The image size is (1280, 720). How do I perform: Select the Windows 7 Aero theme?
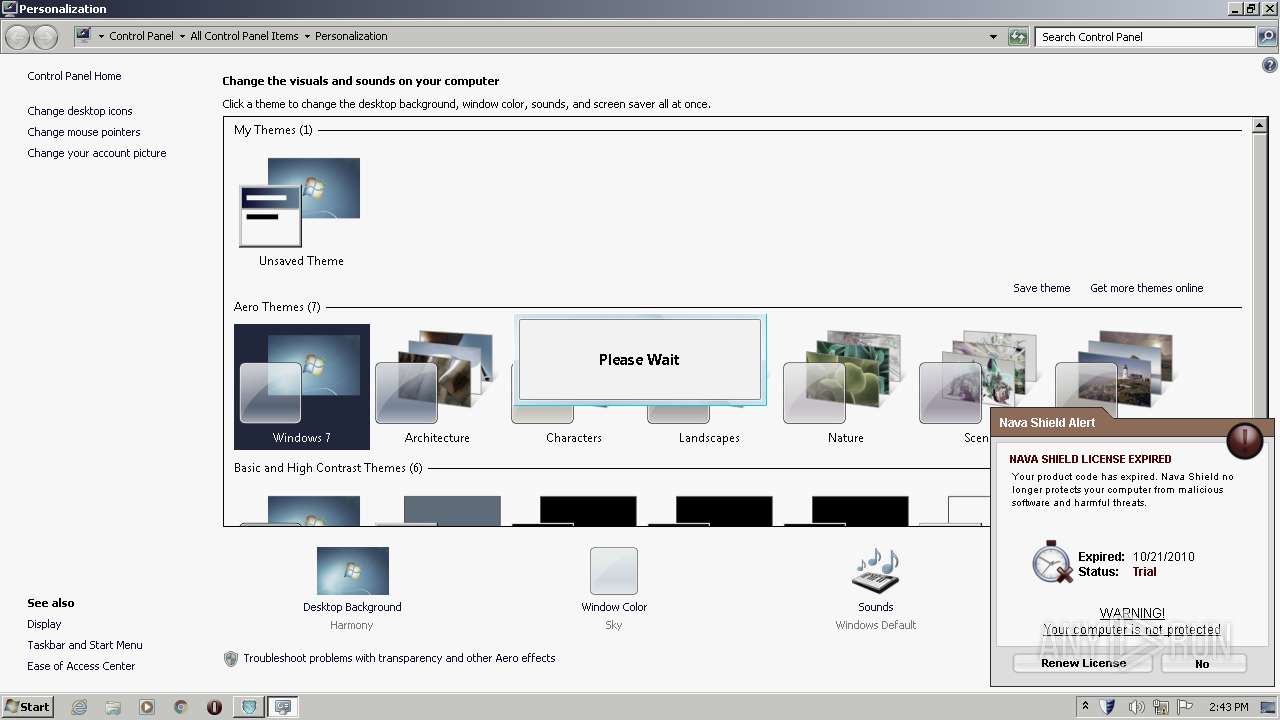point(302,387)
